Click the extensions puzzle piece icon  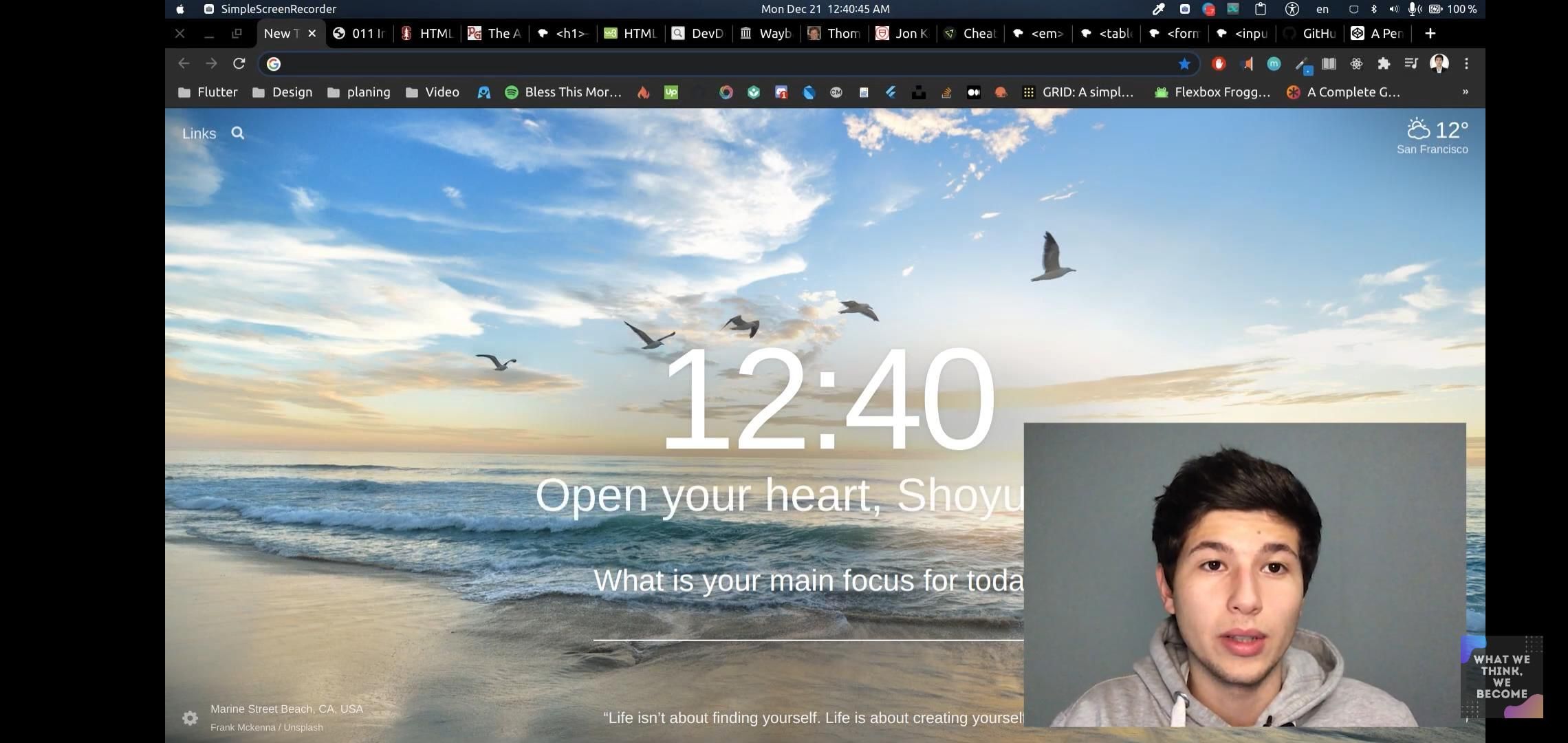(x=1384, y=63)
